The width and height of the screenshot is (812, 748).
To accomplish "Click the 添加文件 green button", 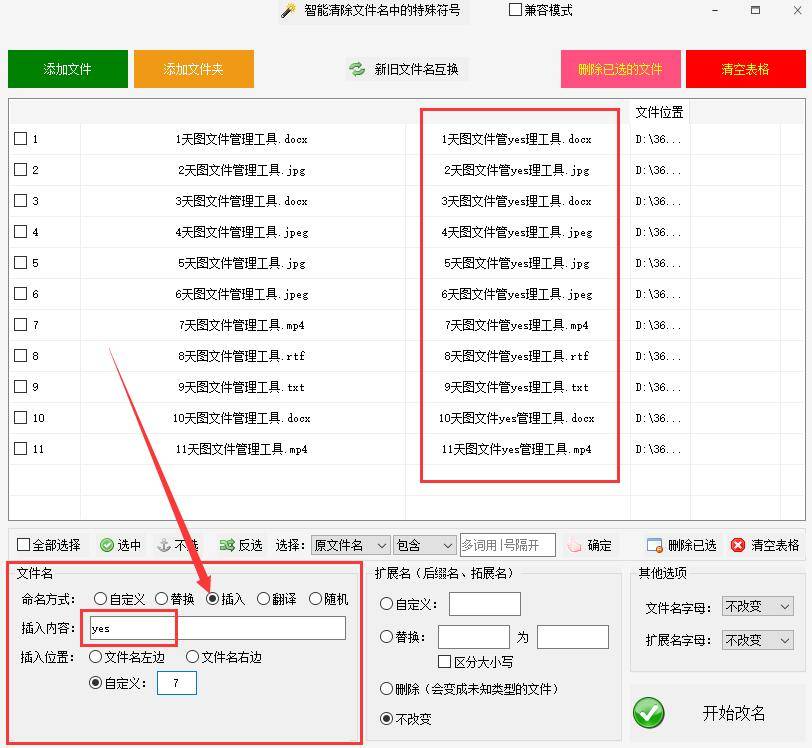I will [x=68, y=69].
